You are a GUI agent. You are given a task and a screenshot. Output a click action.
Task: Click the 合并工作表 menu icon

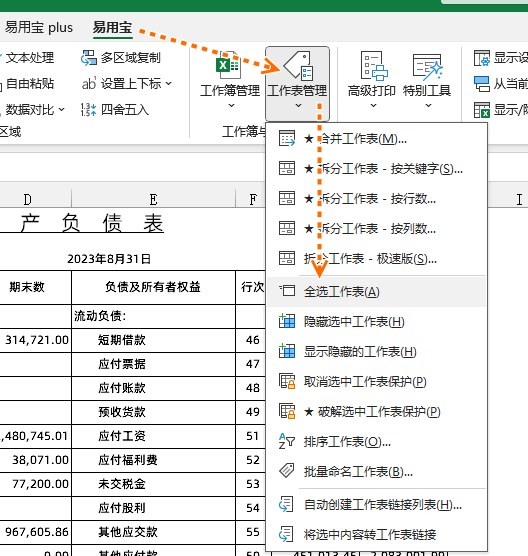[287, 139]
